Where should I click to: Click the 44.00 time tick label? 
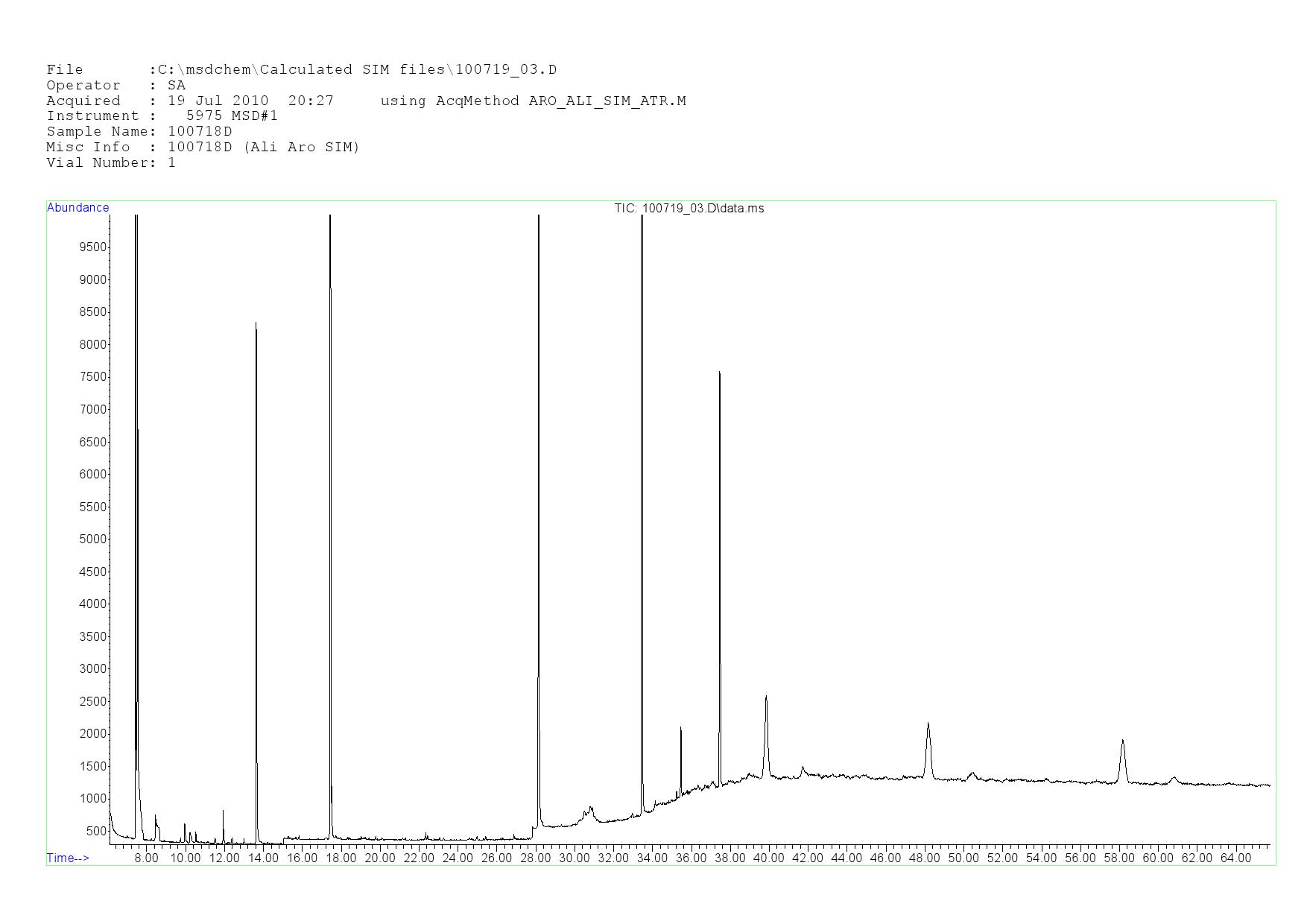[x=846, y=858]
